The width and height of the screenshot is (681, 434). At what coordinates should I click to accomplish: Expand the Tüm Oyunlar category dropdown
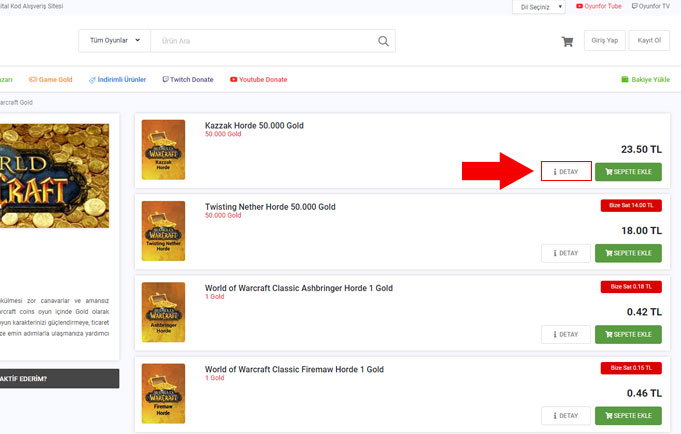114,41
